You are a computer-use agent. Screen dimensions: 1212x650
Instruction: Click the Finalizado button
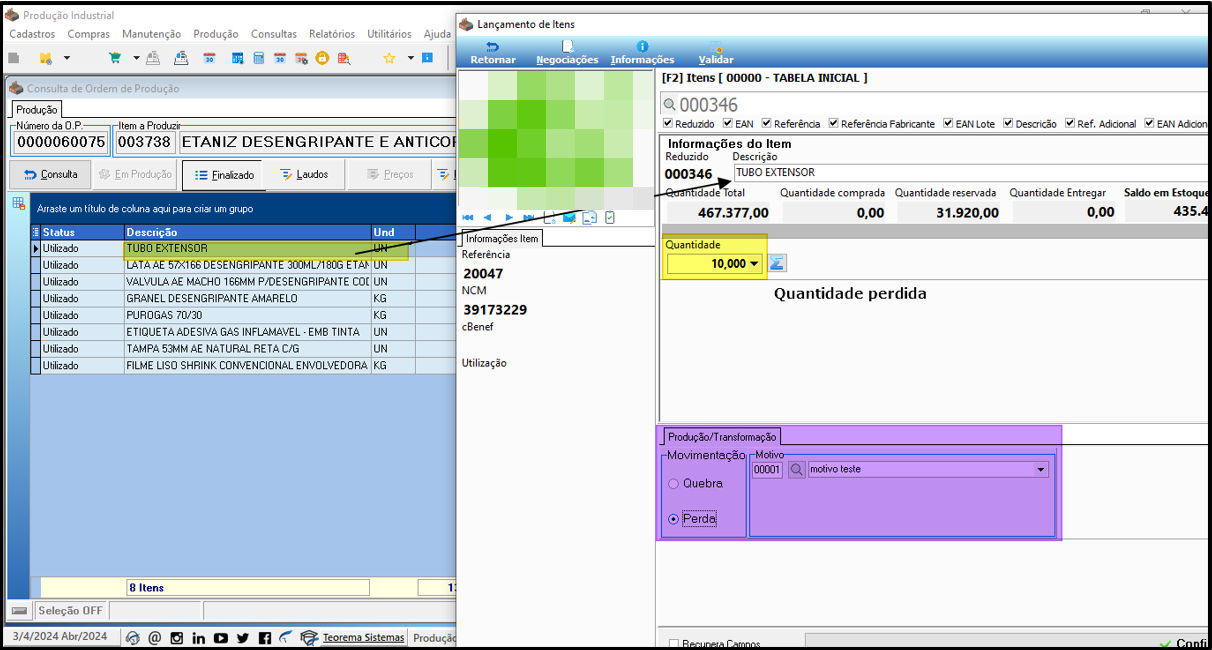click(x=222, y=174)
